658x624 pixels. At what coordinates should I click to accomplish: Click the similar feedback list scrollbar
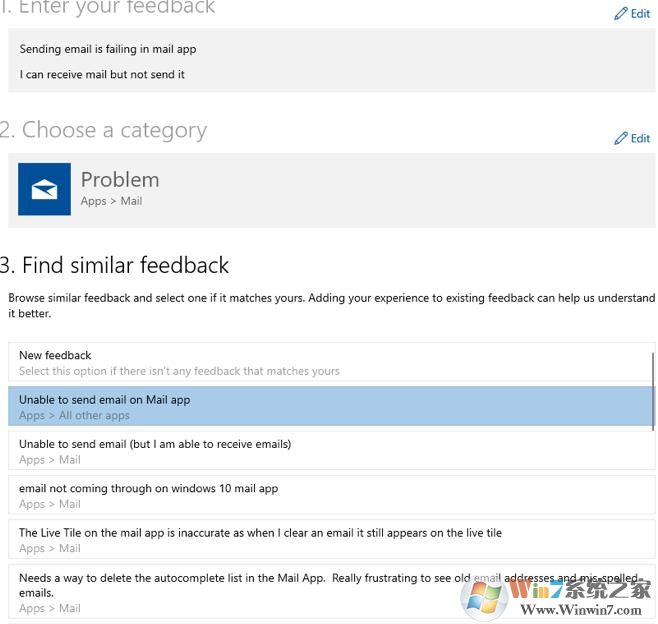[x=653, y=390]
